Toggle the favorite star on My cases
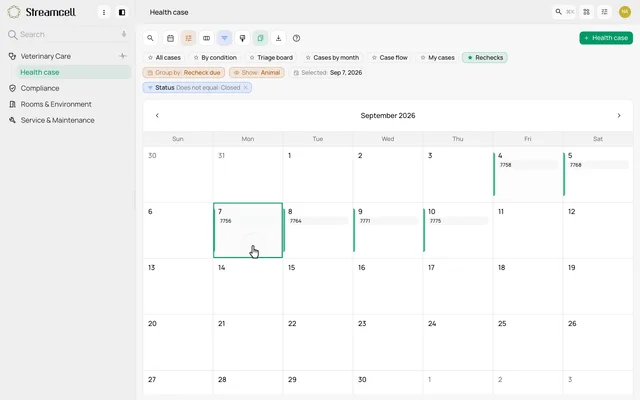This screenshot has height=400, width=640. [423, 58]
